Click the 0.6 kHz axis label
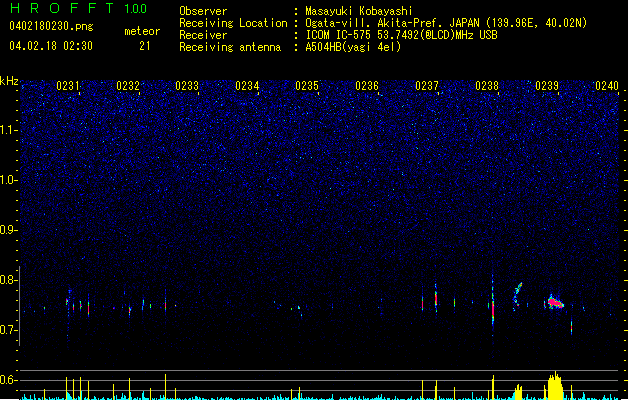Screen dimensions: 629x400 (x=9, y=380)
